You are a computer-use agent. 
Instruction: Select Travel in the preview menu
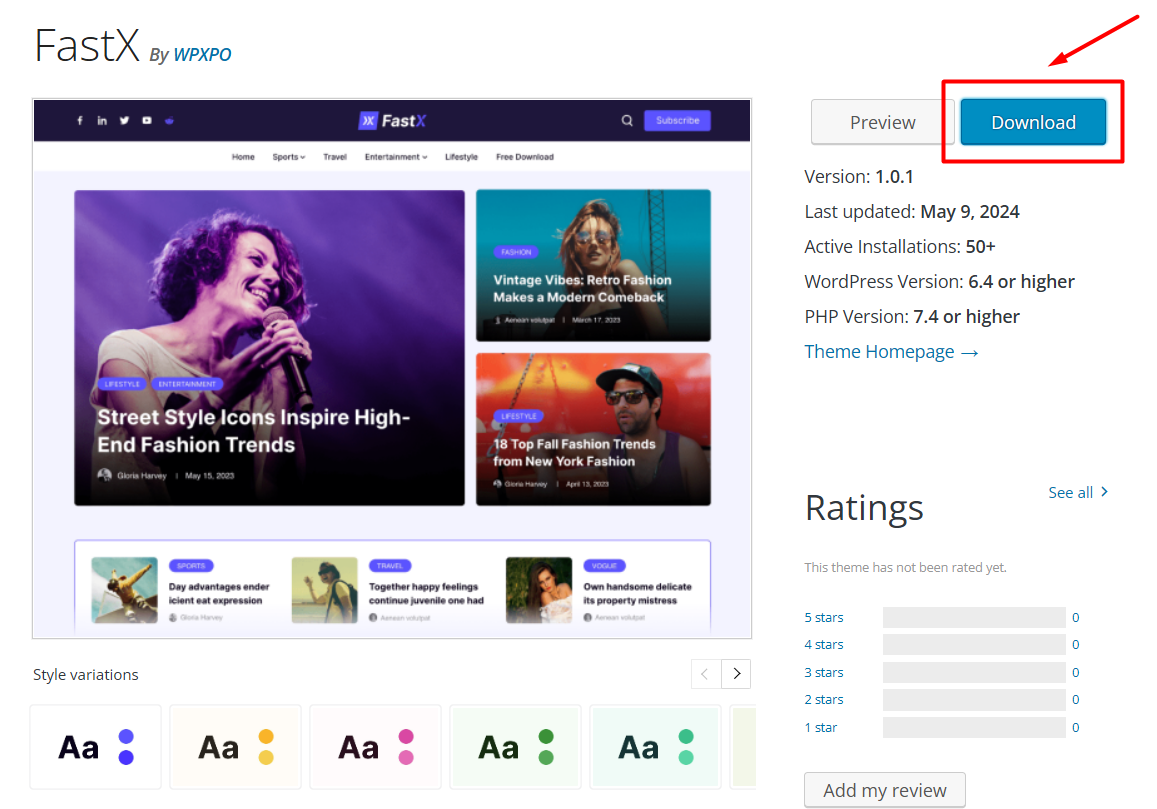335,156
